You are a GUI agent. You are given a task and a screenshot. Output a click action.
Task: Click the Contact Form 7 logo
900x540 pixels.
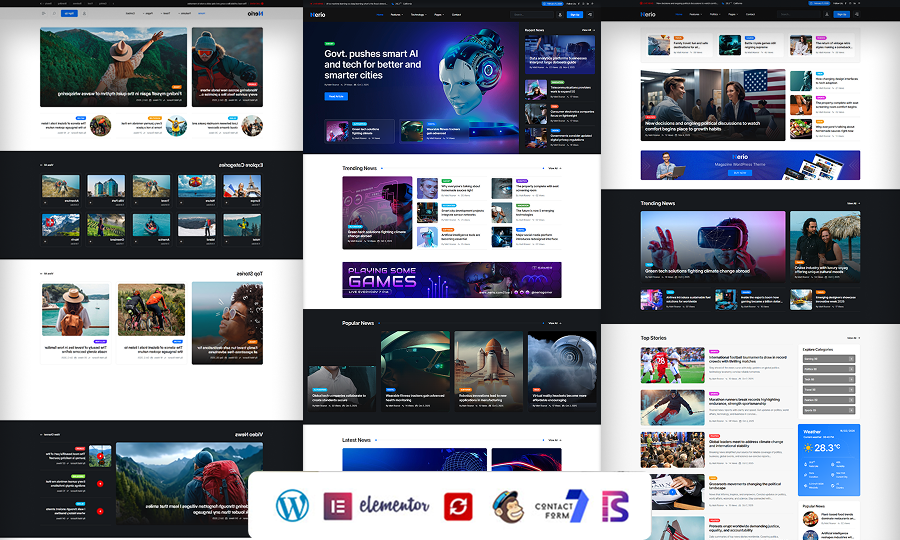tap(561, 506)
